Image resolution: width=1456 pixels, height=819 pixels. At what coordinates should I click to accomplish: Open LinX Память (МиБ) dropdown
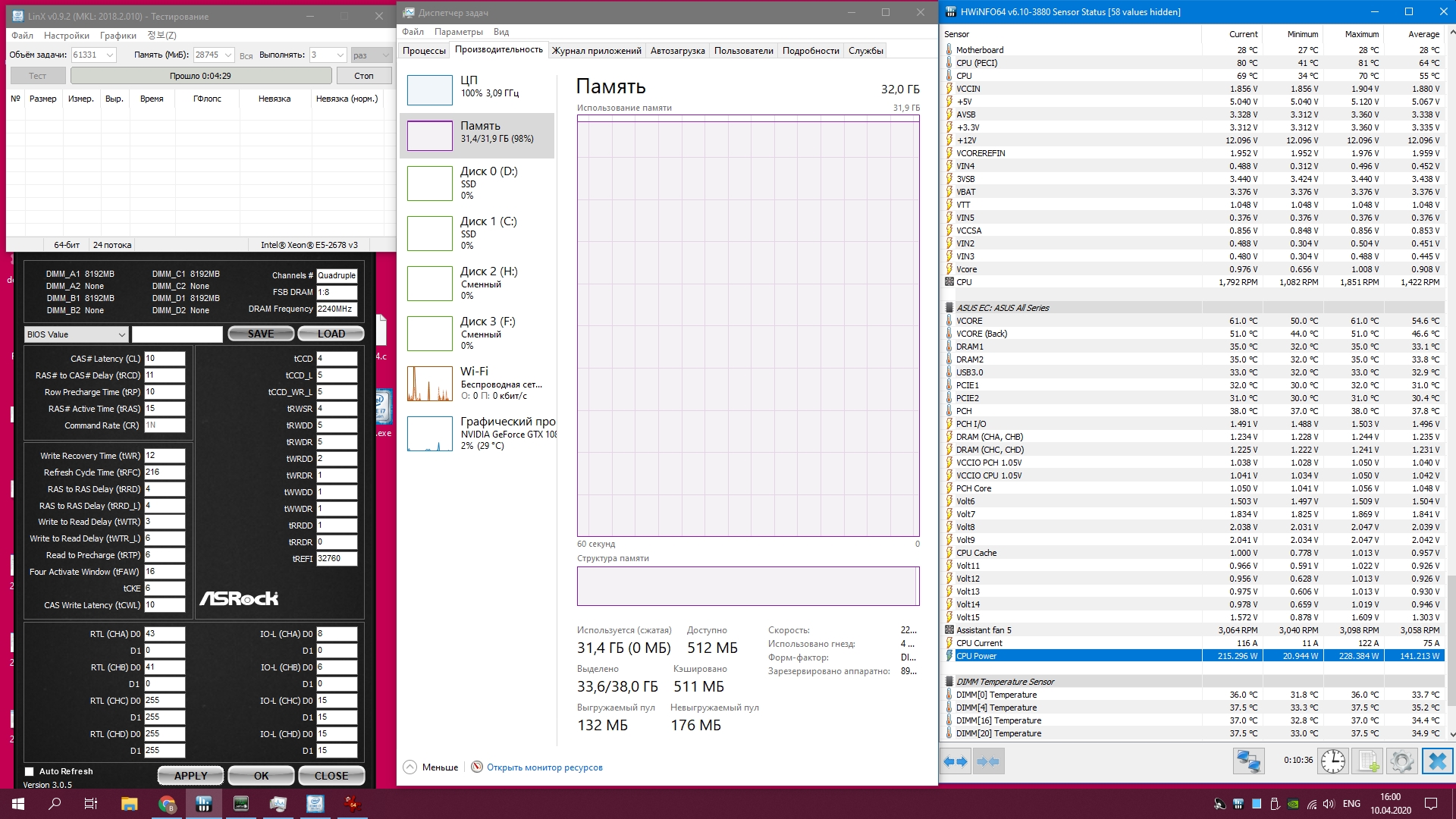[x=227, y=55]
